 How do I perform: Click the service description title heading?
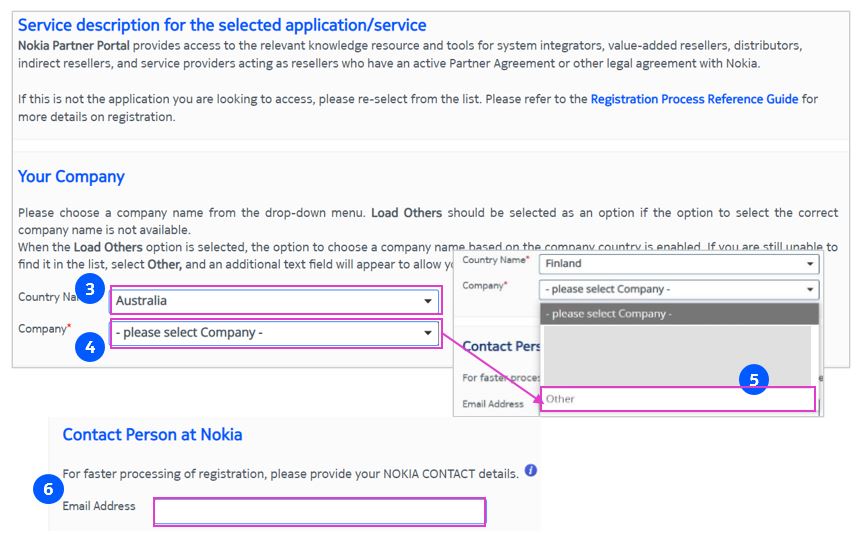[222, 25]
